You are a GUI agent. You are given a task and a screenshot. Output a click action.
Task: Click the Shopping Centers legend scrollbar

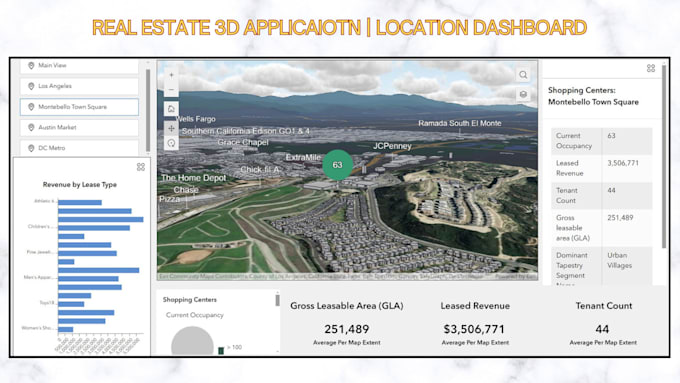[x=277, y=300]
